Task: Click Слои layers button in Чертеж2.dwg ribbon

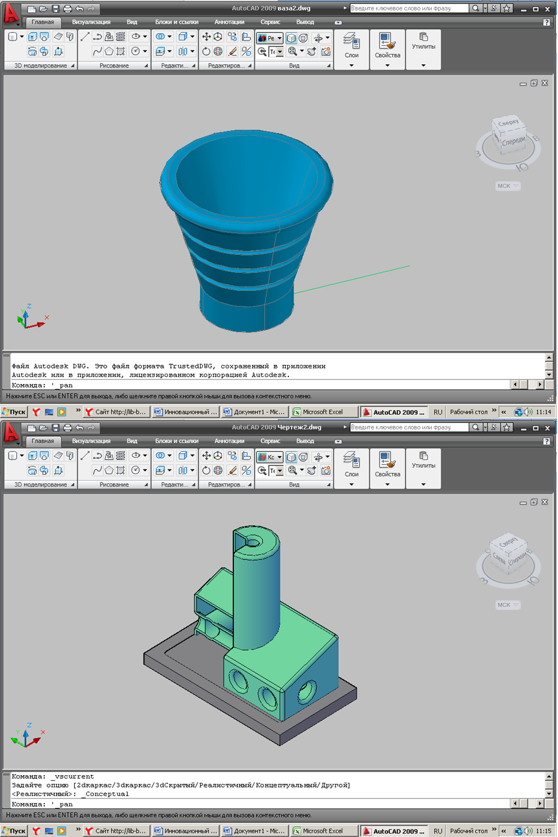Action: (351, 468)
